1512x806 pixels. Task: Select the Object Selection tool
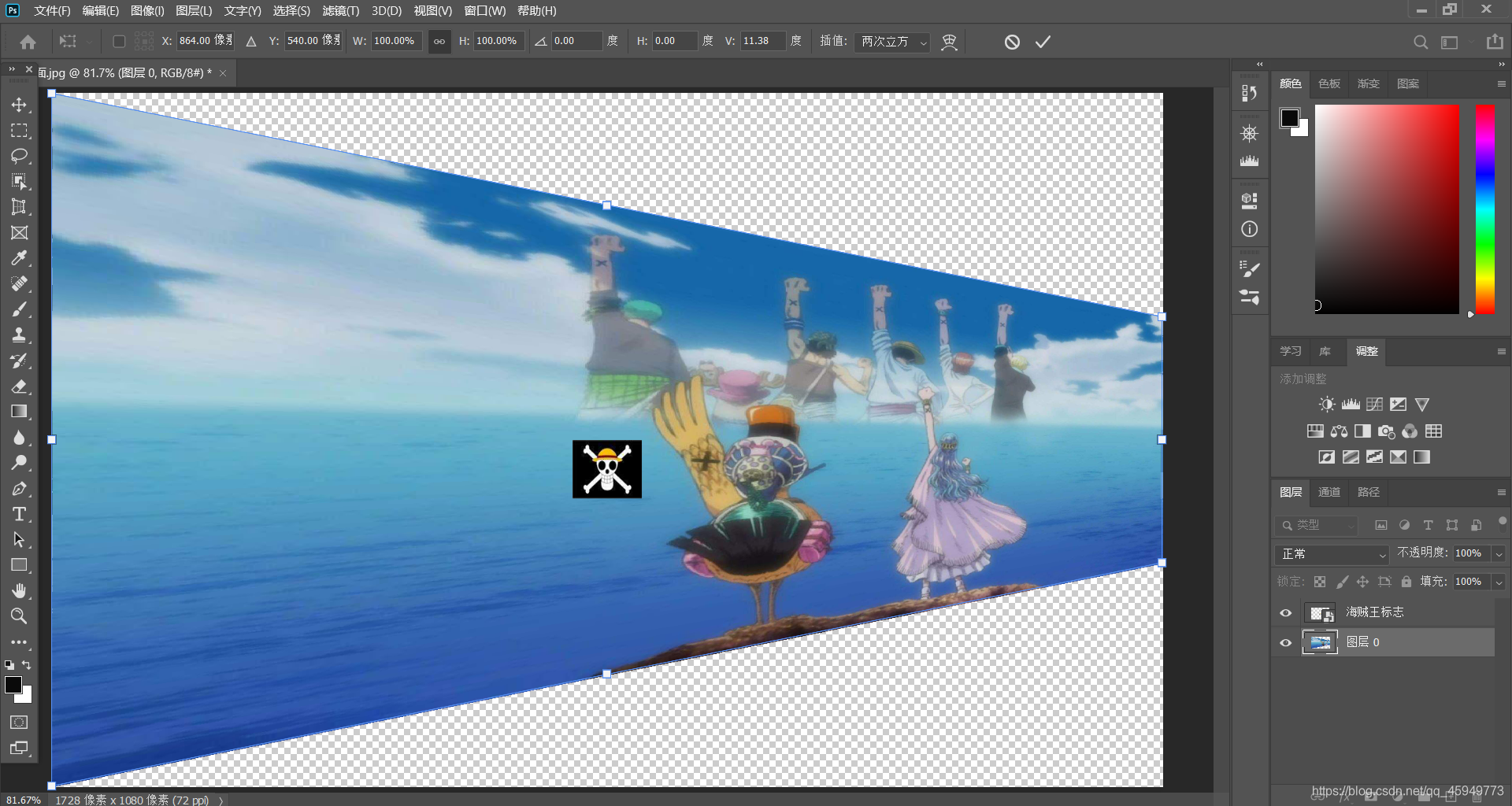19,182
